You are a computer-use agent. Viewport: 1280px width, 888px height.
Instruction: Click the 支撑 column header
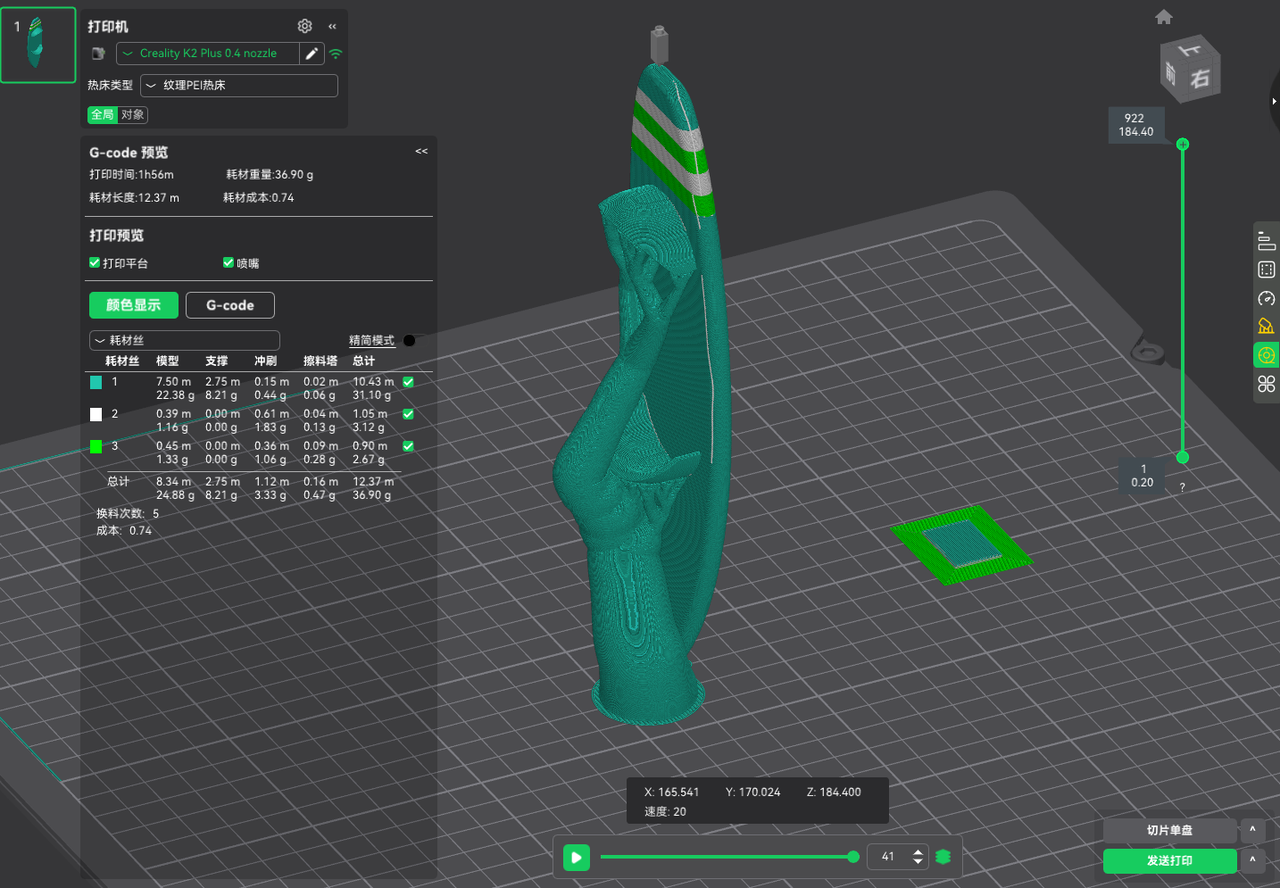pyautogui.click(x=217, y=361)
